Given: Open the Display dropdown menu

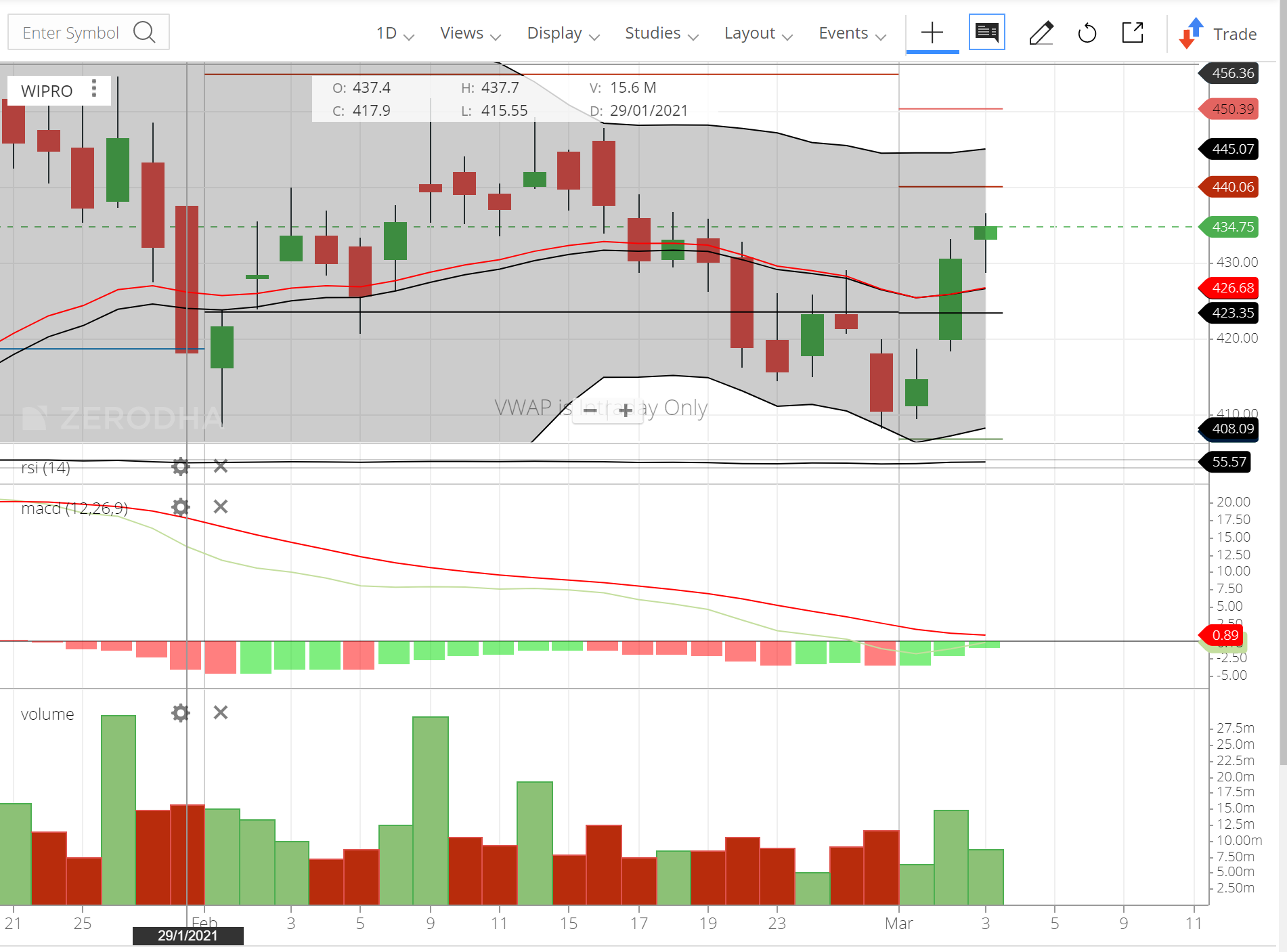Looking at the screenshot, I should 563,33.
